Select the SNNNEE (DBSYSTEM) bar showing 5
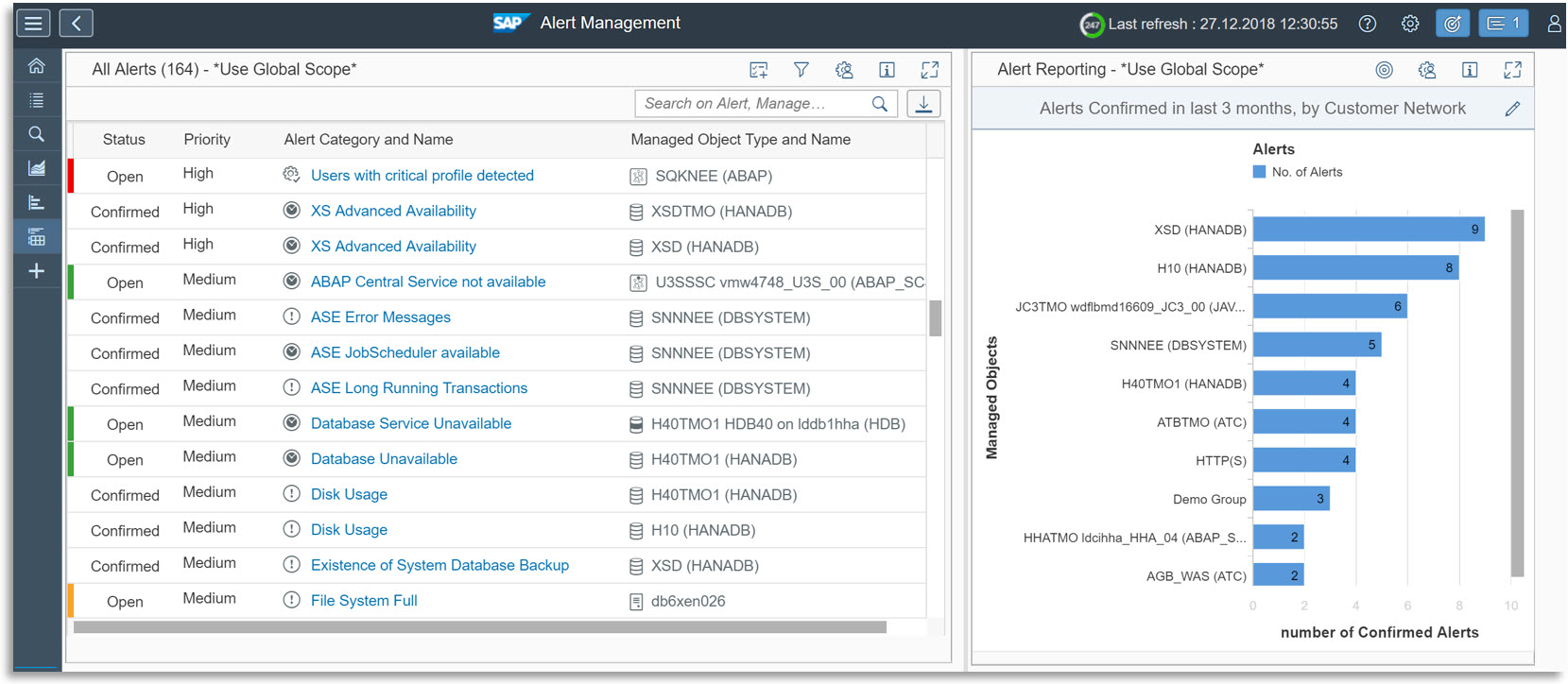 1318,345
